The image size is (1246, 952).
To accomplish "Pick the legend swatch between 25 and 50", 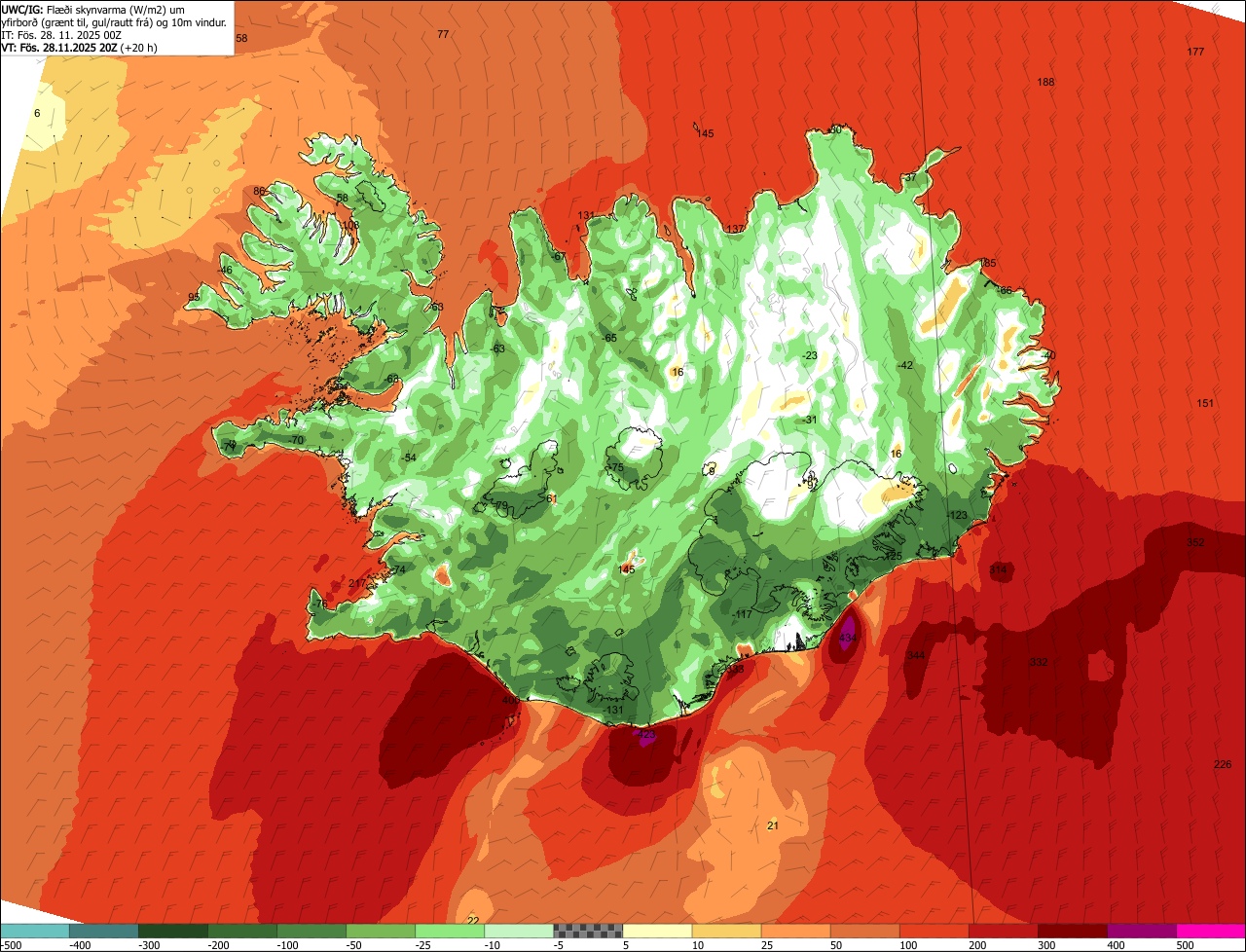I will (796, 931).
